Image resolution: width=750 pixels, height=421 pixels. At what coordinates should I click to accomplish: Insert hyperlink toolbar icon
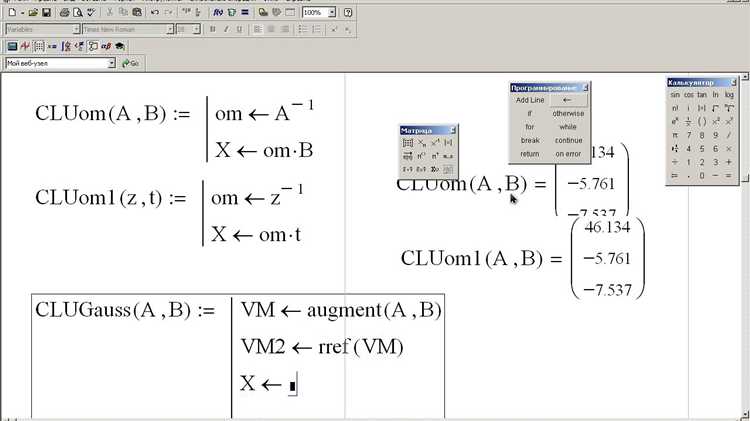[x=263, y=12]
